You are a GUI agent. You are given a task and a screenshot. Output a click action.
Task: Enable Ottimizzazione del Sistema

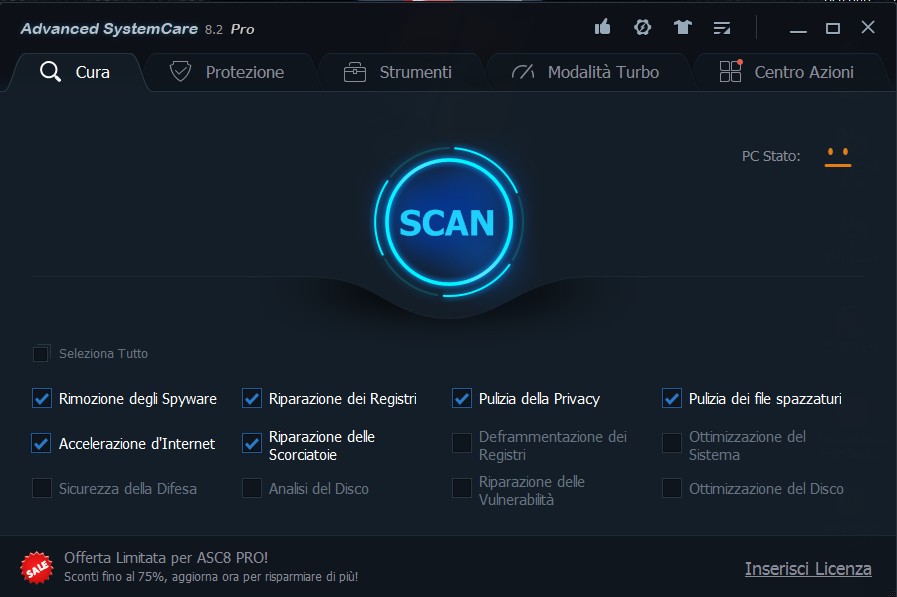coord(672,443)
